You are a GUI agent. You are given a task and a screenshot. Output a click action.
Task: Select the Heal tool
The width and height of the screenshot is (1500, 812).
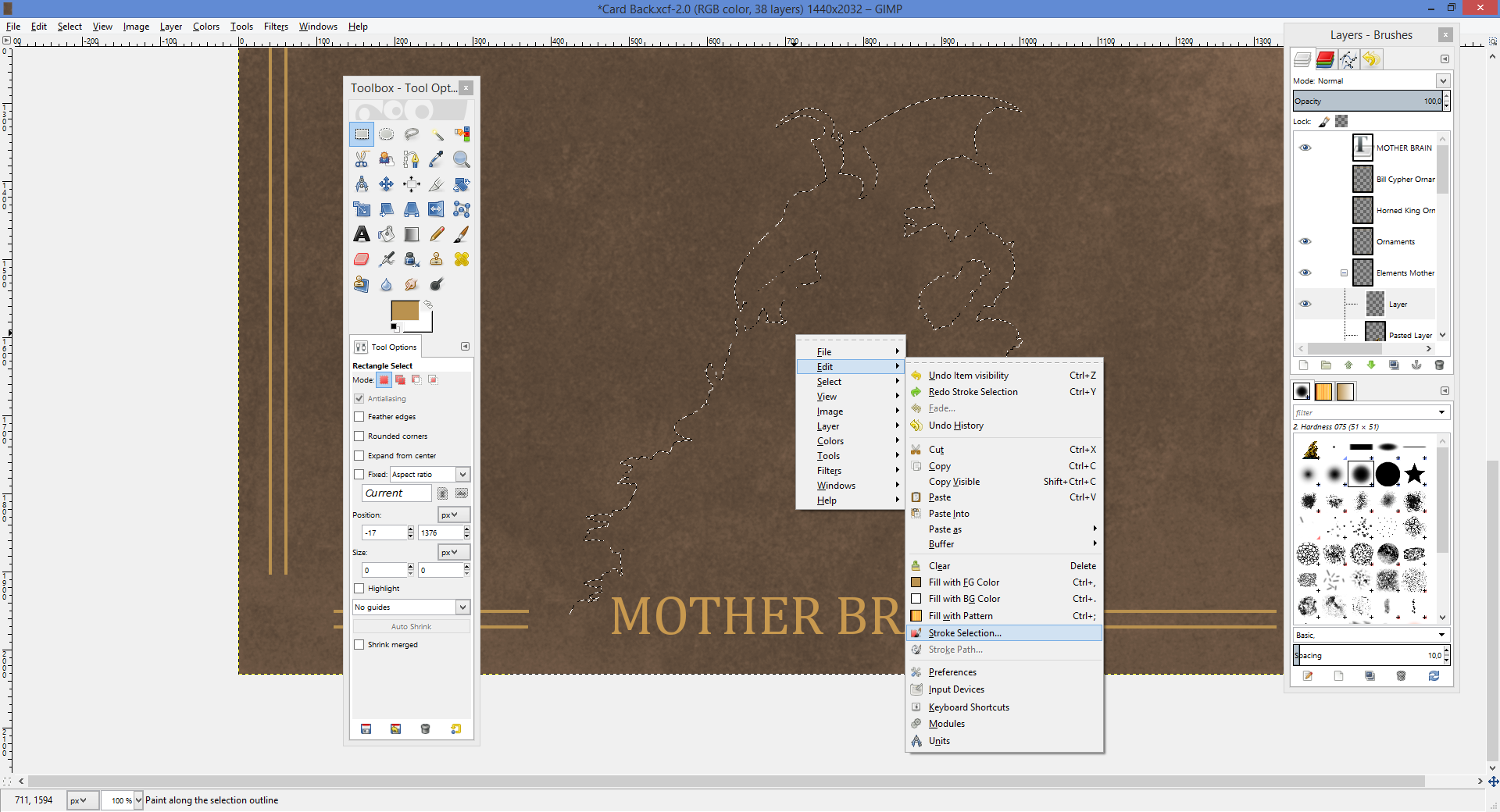(x=462, y=259)
